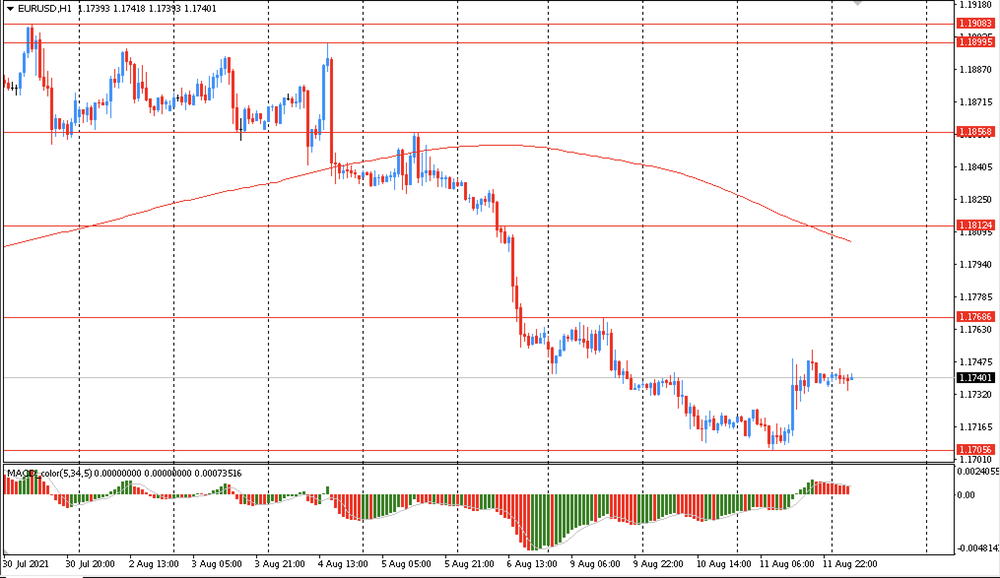
Task: Click price scale value 1.17320
Action: click(x=976, y=395)
